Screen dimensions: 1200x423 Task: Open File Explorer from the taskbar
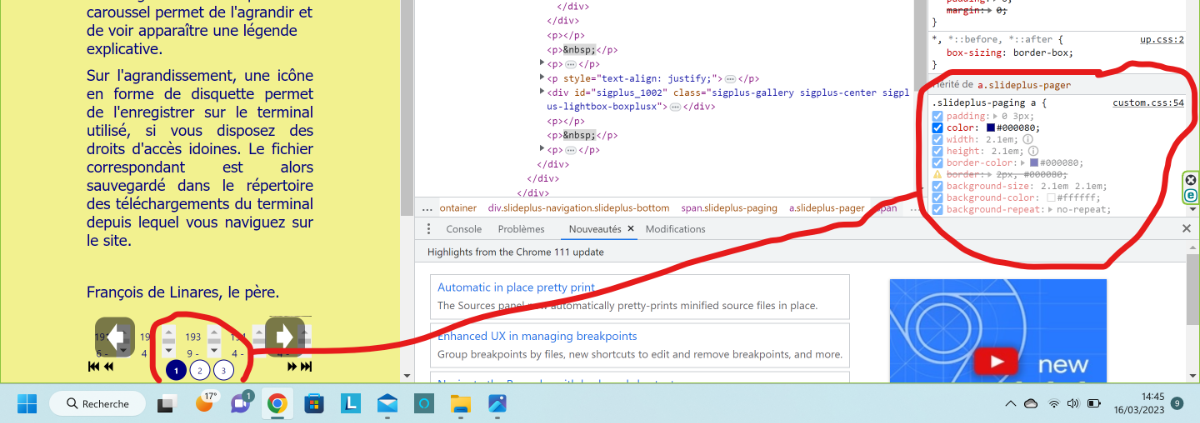point(460,404)
